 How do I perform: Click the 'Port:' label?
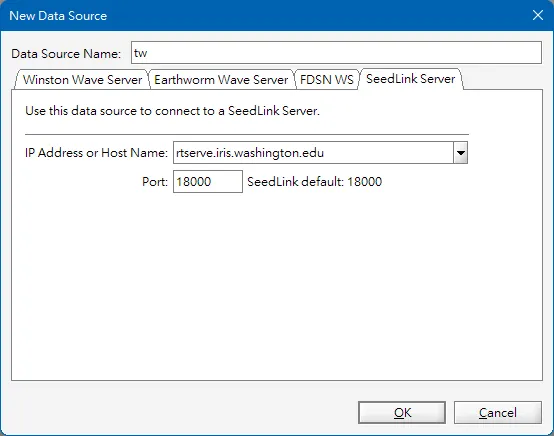coord(155,182)
